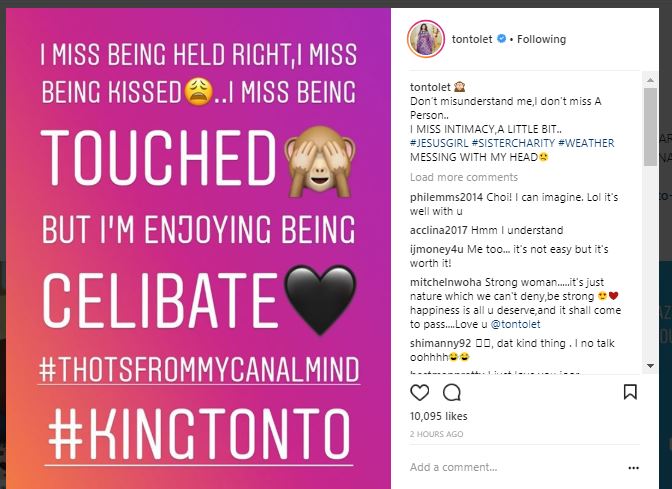Image resolution: width=672 pixels, height=489 pixels.
Task: Click the 2 HOURS AGO timestamp
Action: (437, 434)
